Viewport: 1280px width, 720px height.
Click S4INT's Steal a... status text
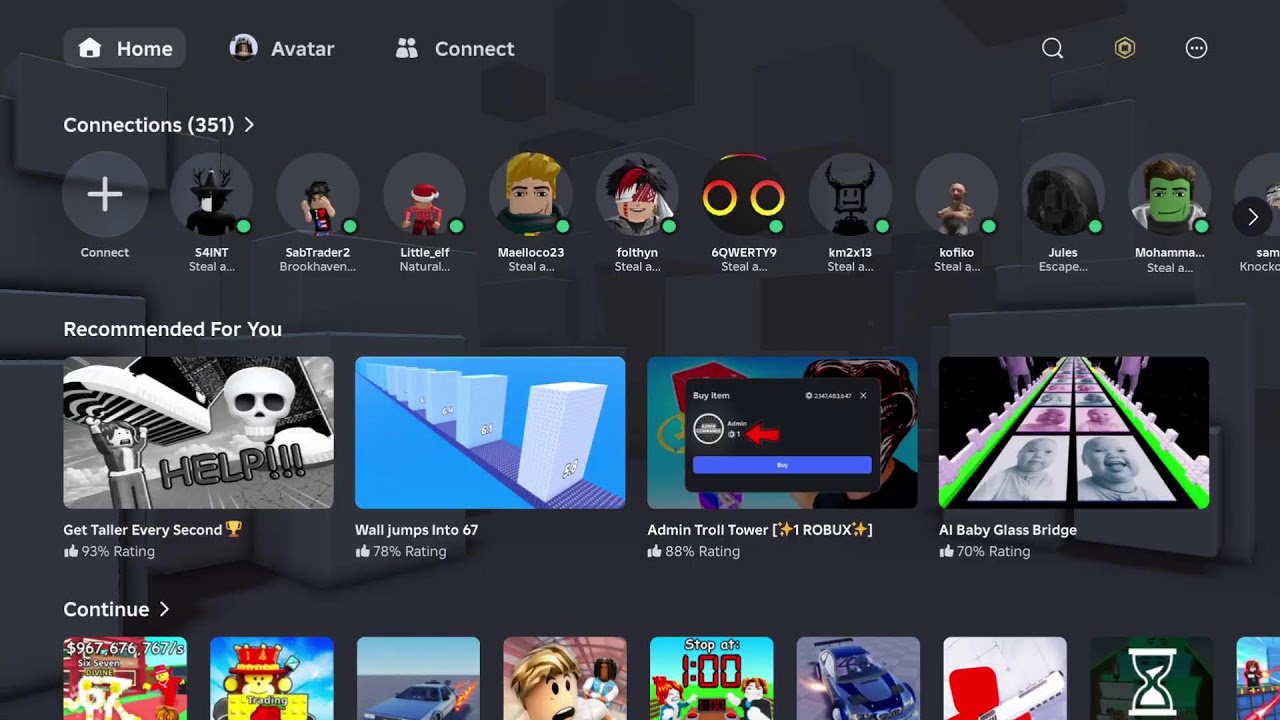211,267
